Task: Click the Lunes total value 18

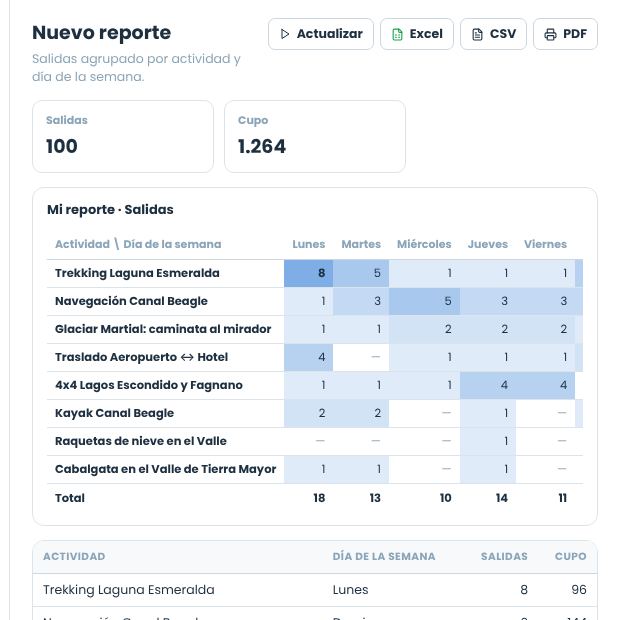Action: (x=319, y=498)
